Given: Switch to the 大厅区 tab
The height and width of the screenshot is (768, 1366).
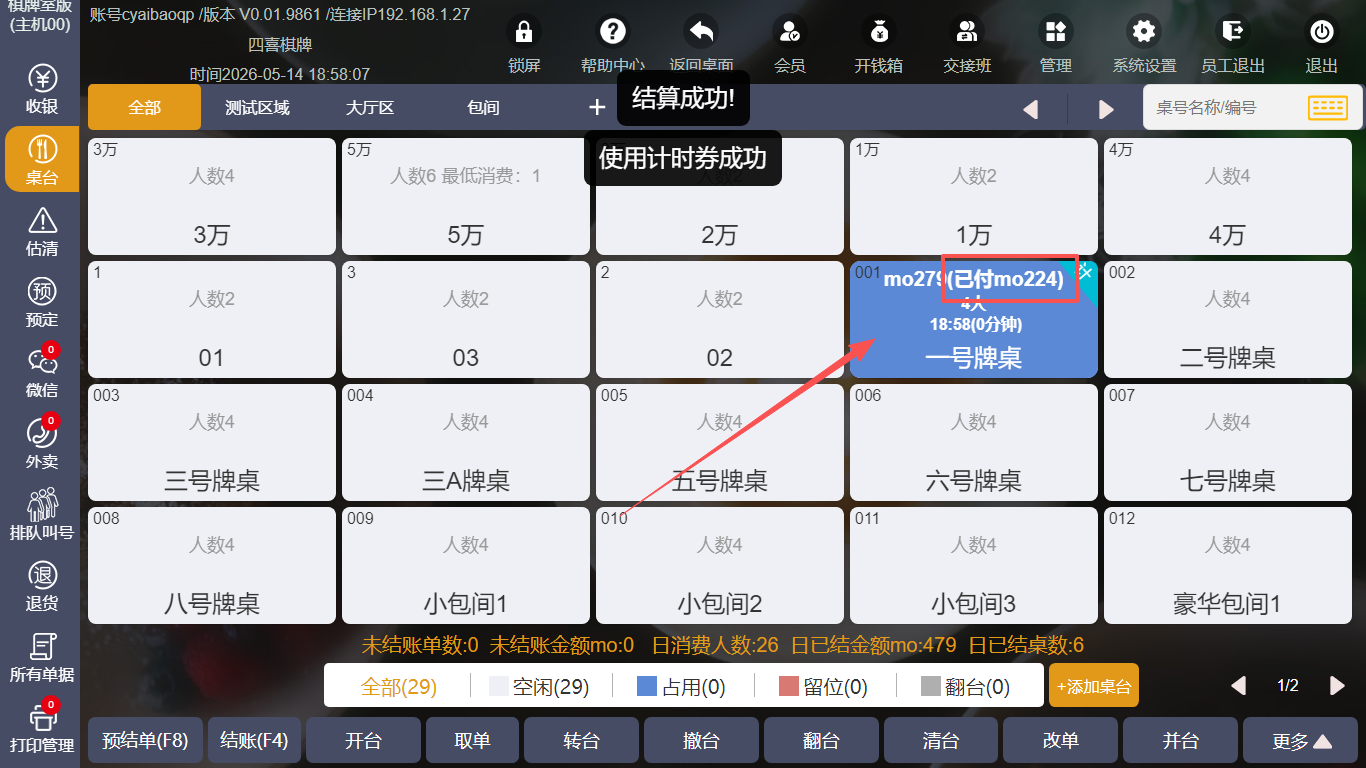Looking at the screenshot, I should 370,107.
